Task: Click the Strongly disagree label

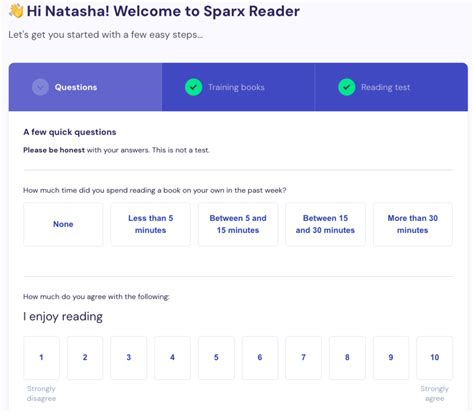Action: click(41, 394)
